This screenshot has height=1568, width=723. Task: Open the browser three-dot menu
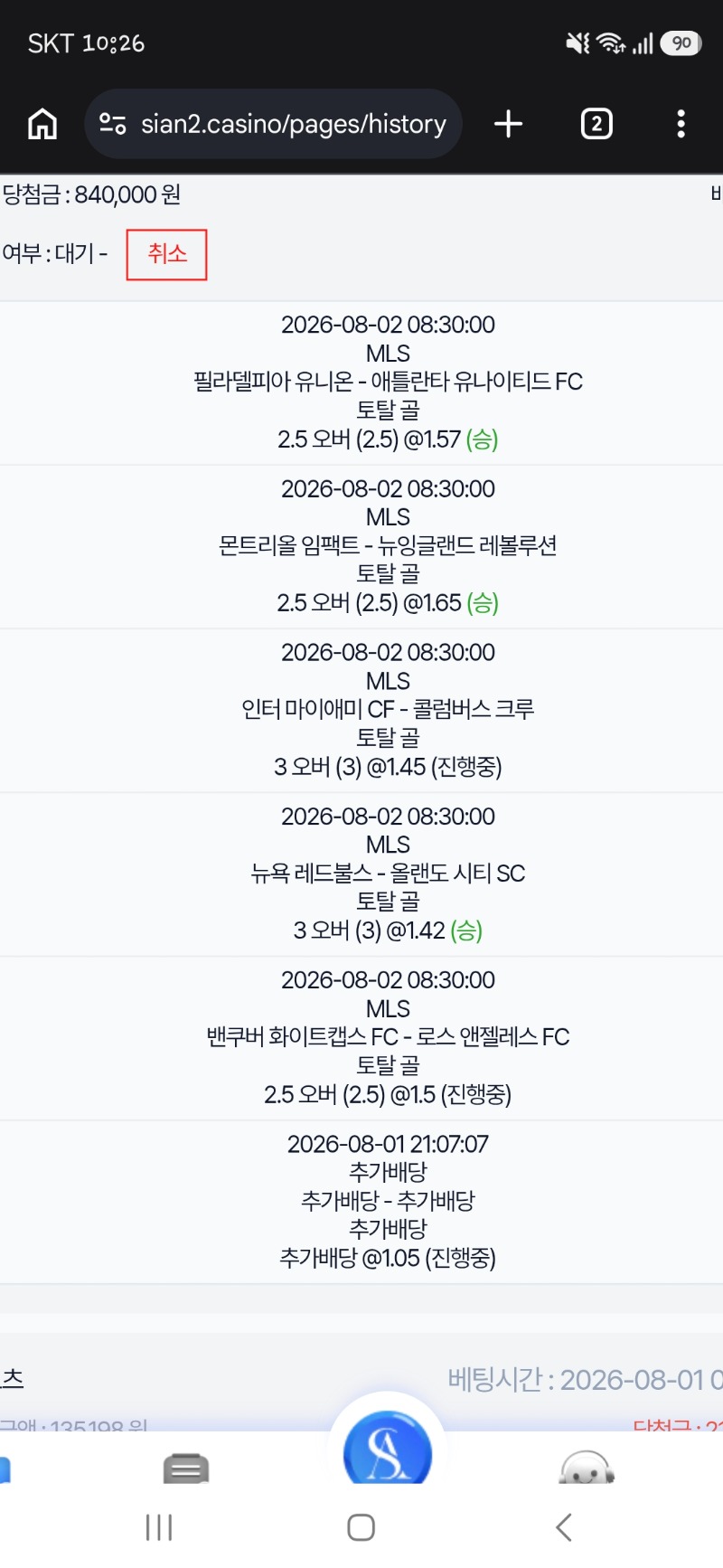(681, 124)
